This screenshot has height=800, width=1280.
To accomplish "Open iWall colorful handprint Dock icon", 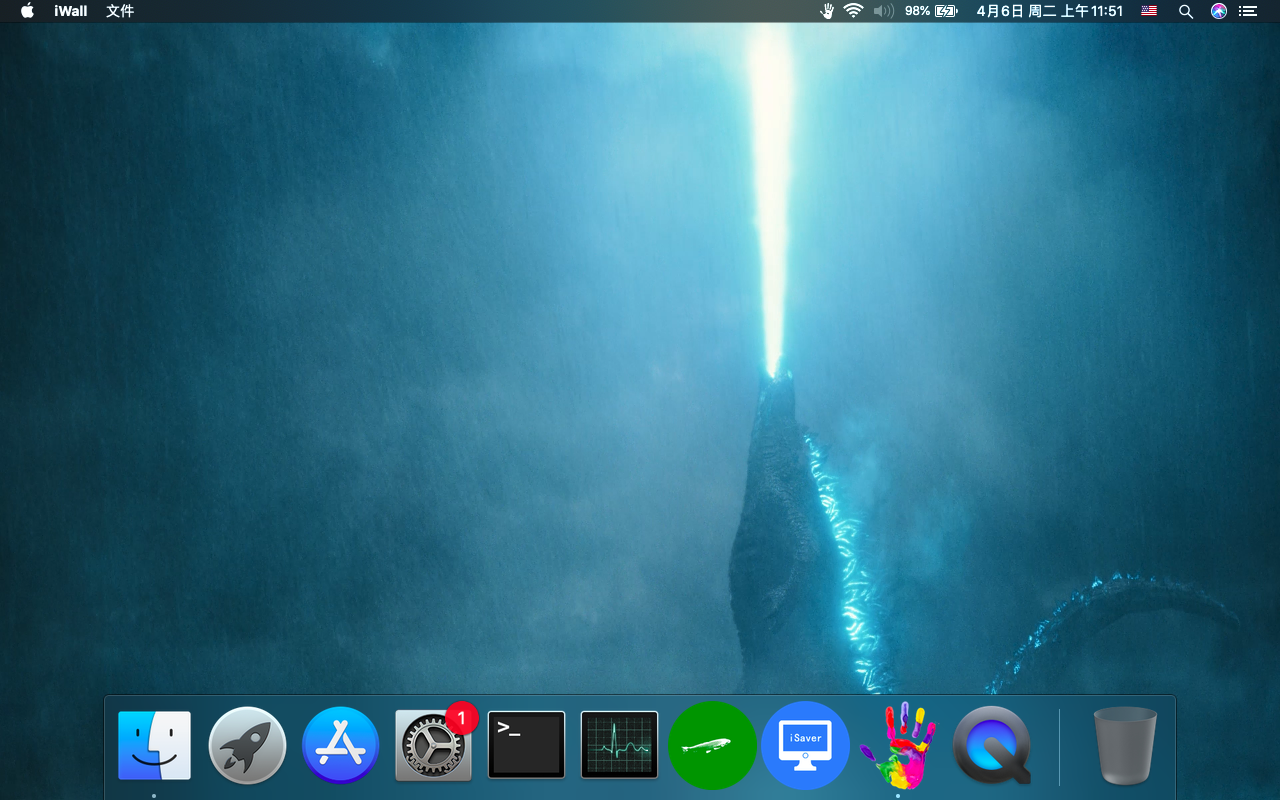I will [898, 745].
